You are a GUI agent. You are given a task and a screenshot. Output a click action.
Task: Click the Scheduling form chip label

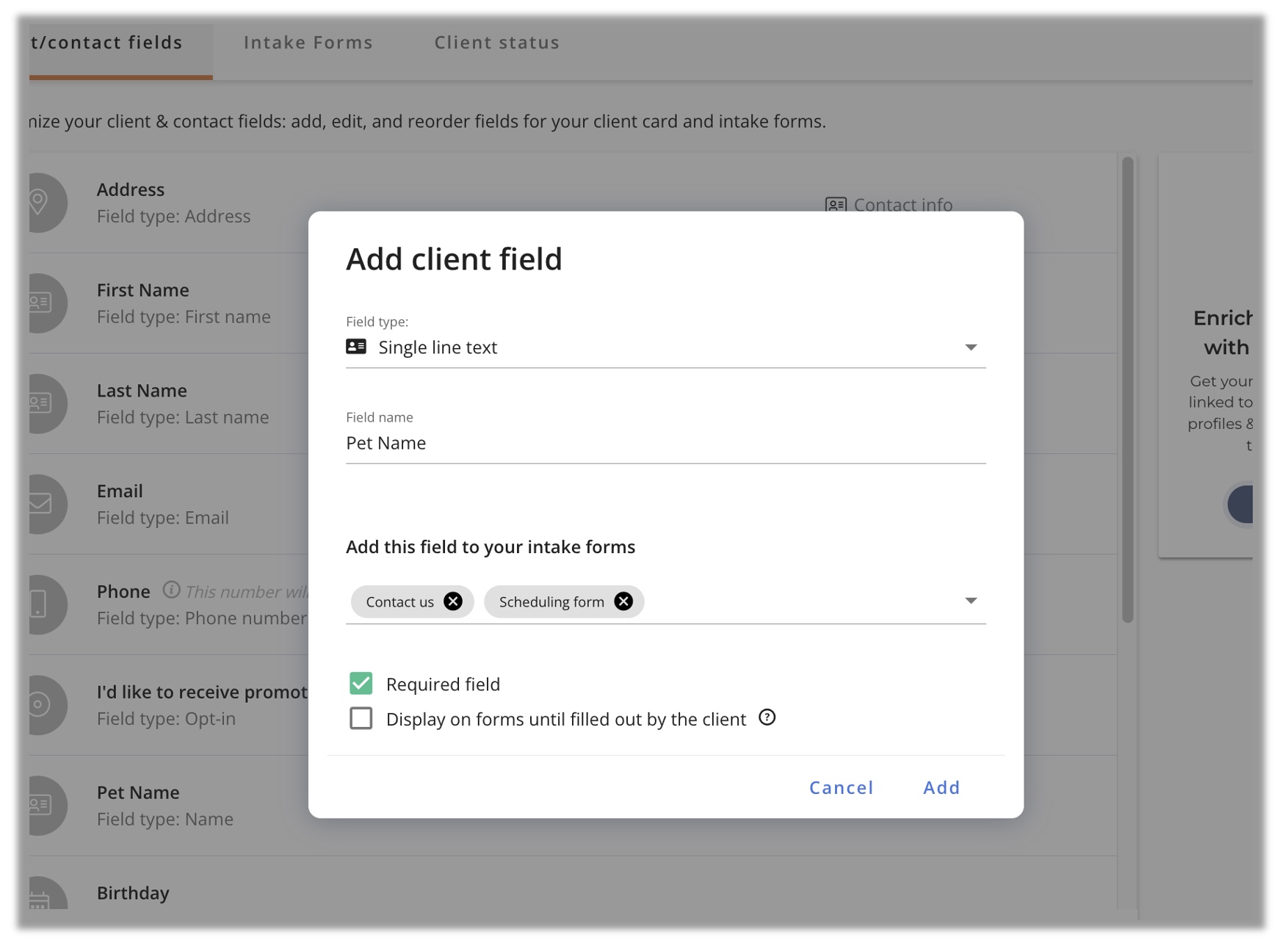[x=551, y=601]
